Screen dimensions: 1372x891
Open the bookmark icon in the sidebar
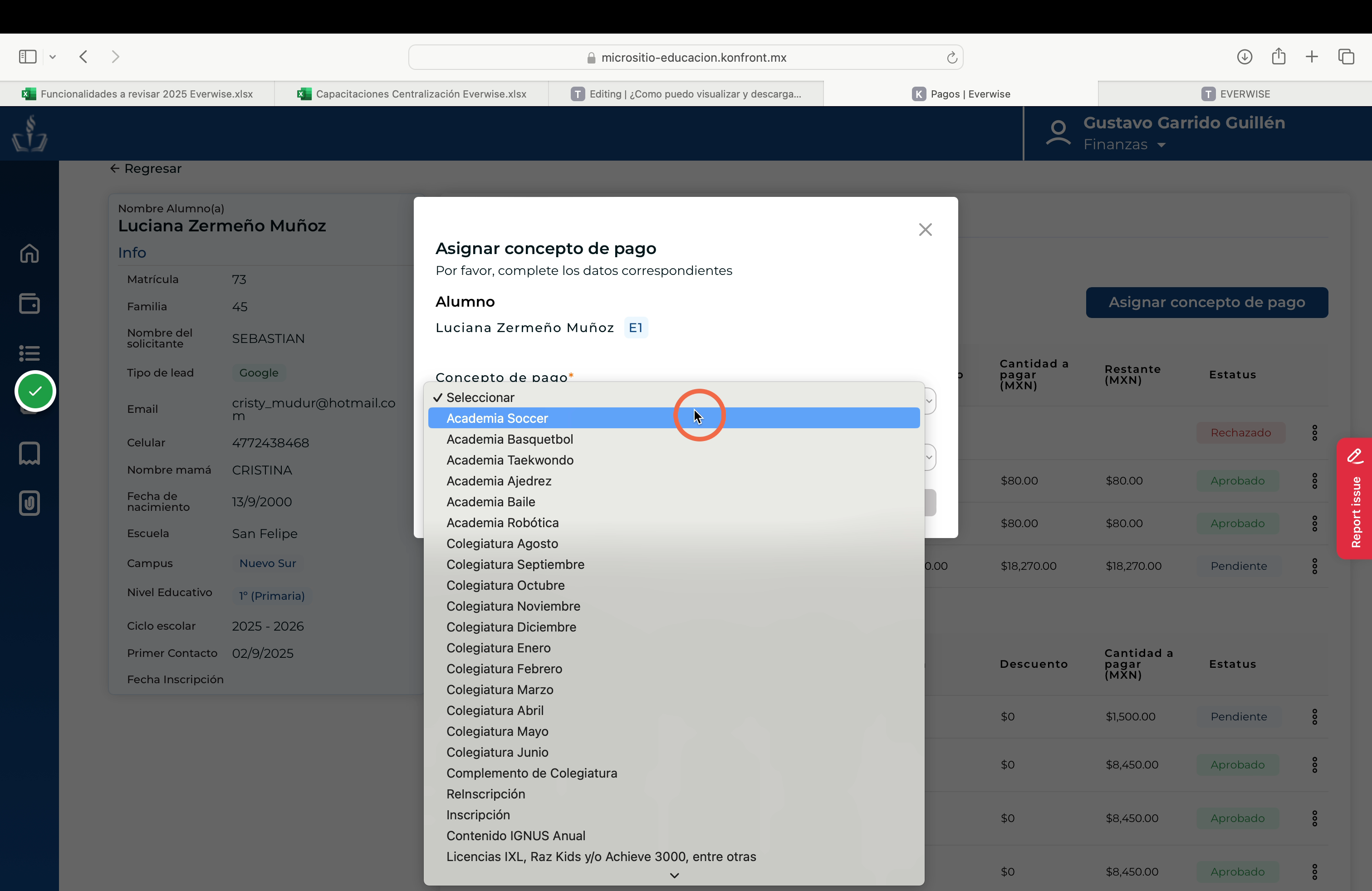29,454
